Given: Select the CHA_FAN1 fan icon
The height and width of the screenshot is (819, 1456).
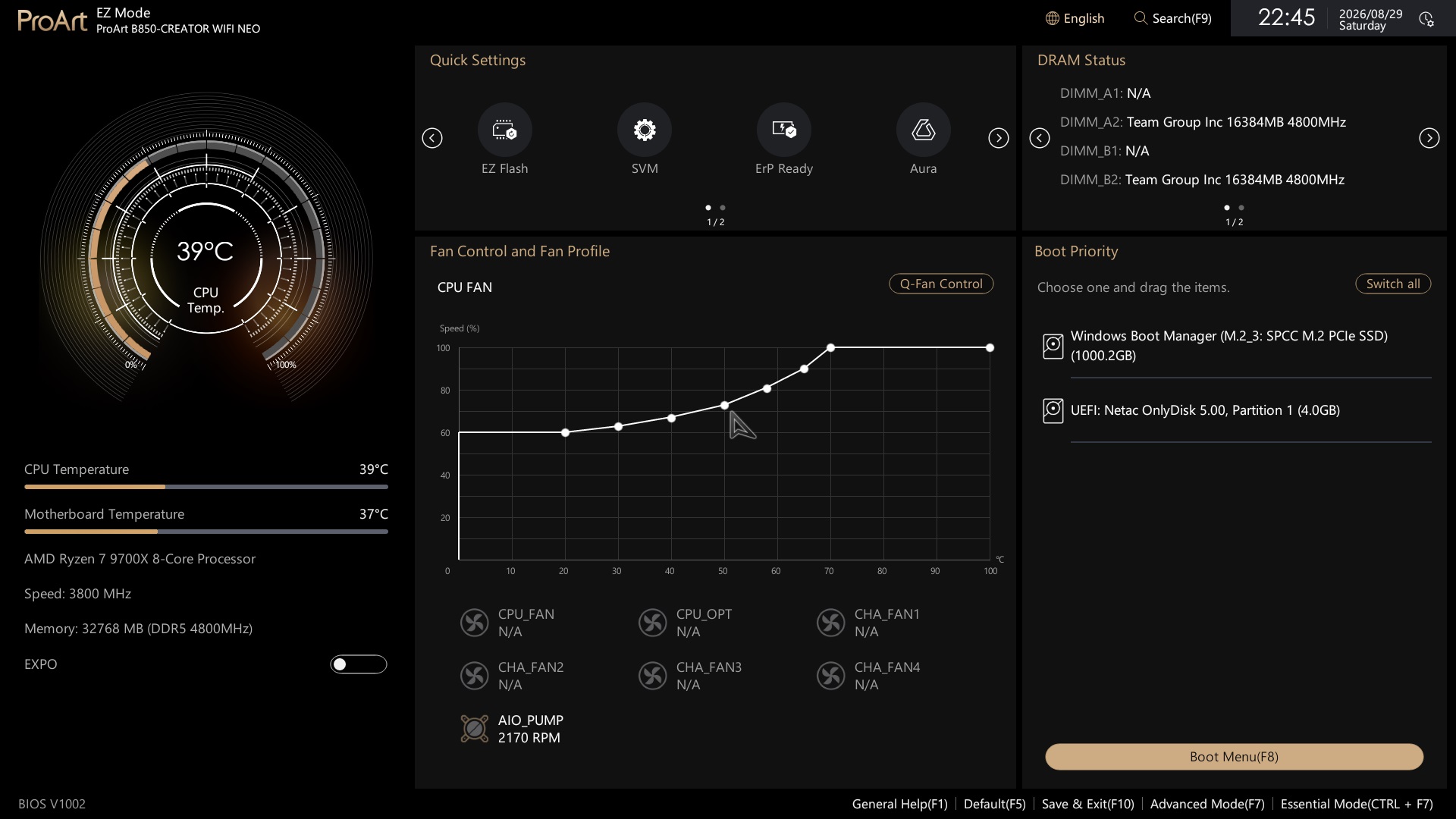Looking at the screenshot, I should click(831, 623).
